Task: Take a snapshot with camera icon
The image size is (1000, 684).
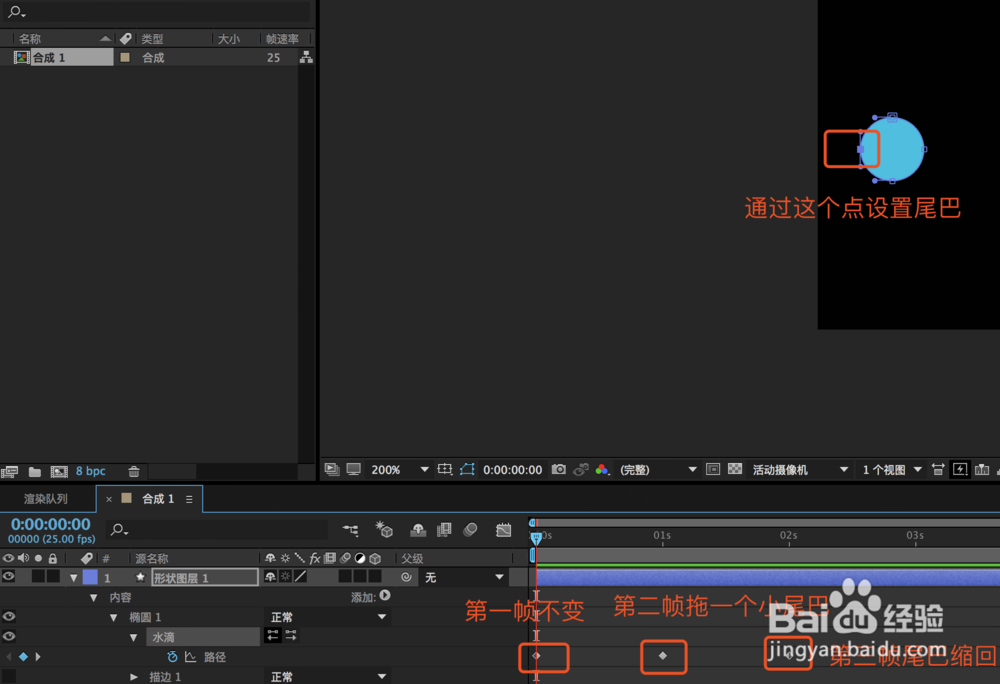Action: pyautogui.click(x=559, y=470)
